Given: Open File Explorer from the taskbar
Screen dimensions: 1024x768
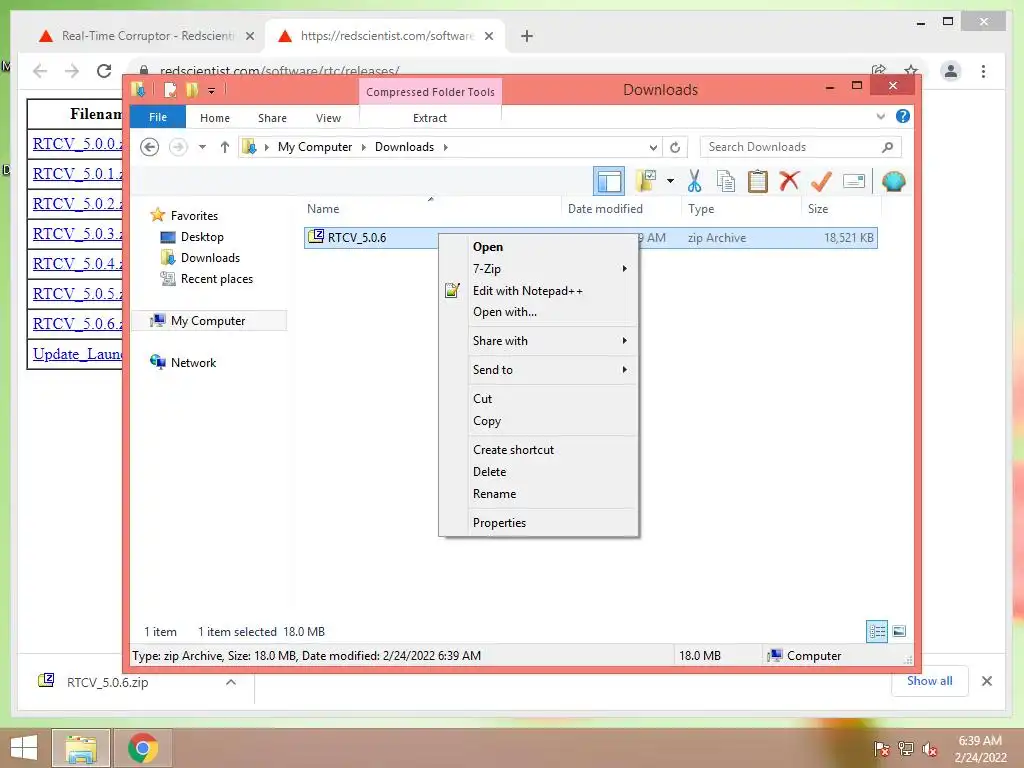Looking at the screenshot, I should pos(81,748).
